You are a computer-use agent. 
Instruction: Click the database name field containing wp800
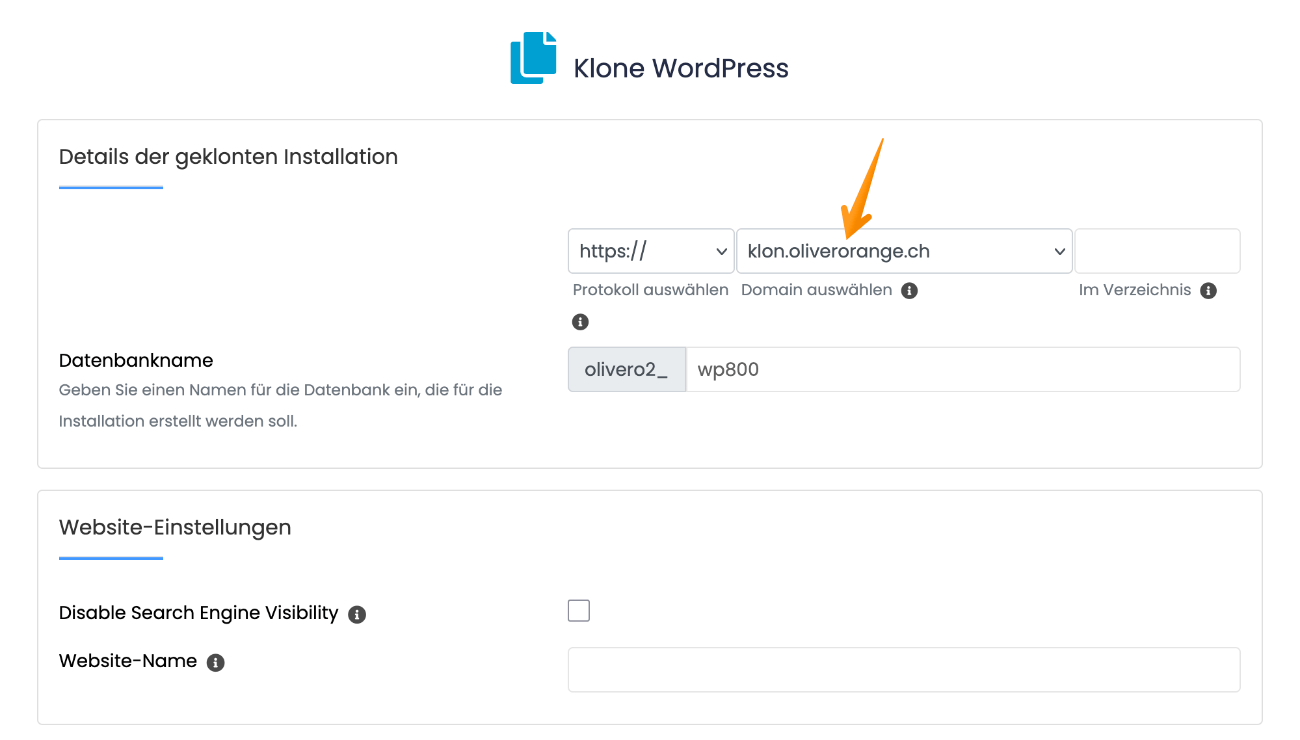tap(962, 370)
